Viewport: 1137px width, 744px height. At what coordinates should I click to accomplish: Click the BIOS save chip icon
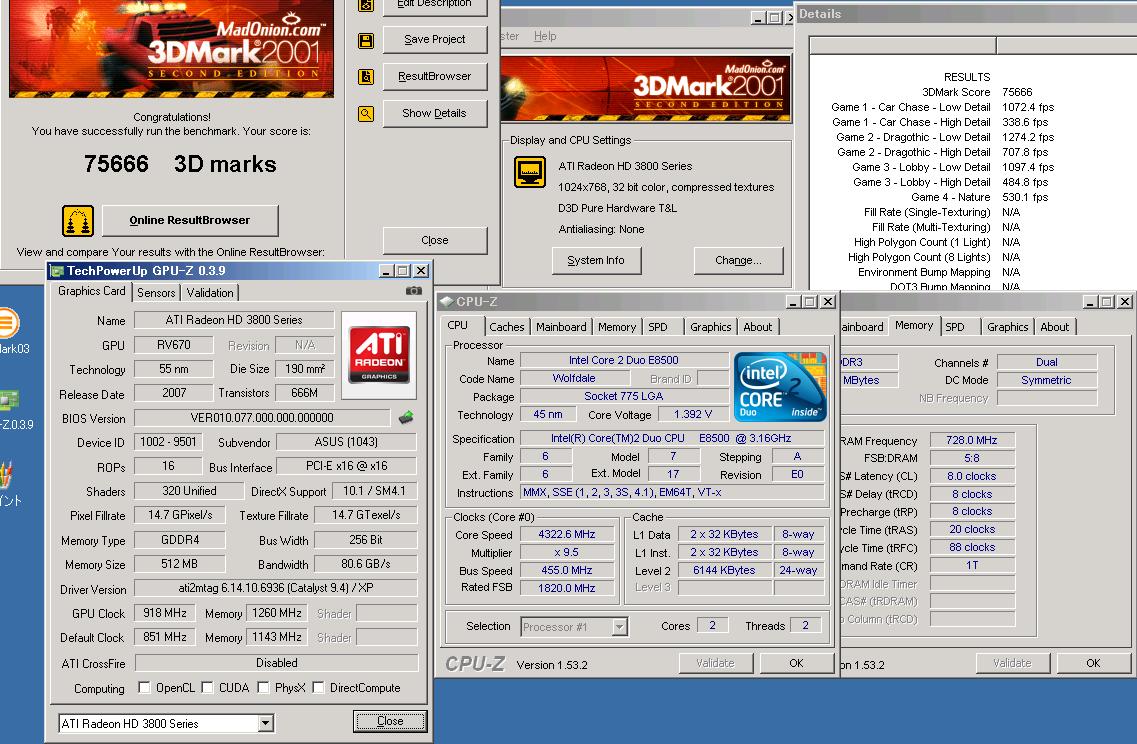click(x=406, y=417)
